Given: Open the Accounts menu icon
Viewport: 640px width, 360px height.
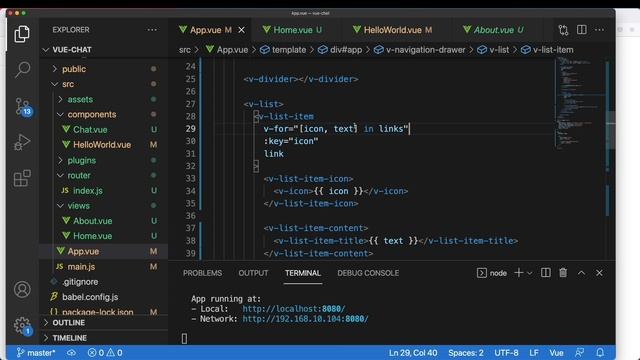Looking at the screenshot, I should point(22,289).
